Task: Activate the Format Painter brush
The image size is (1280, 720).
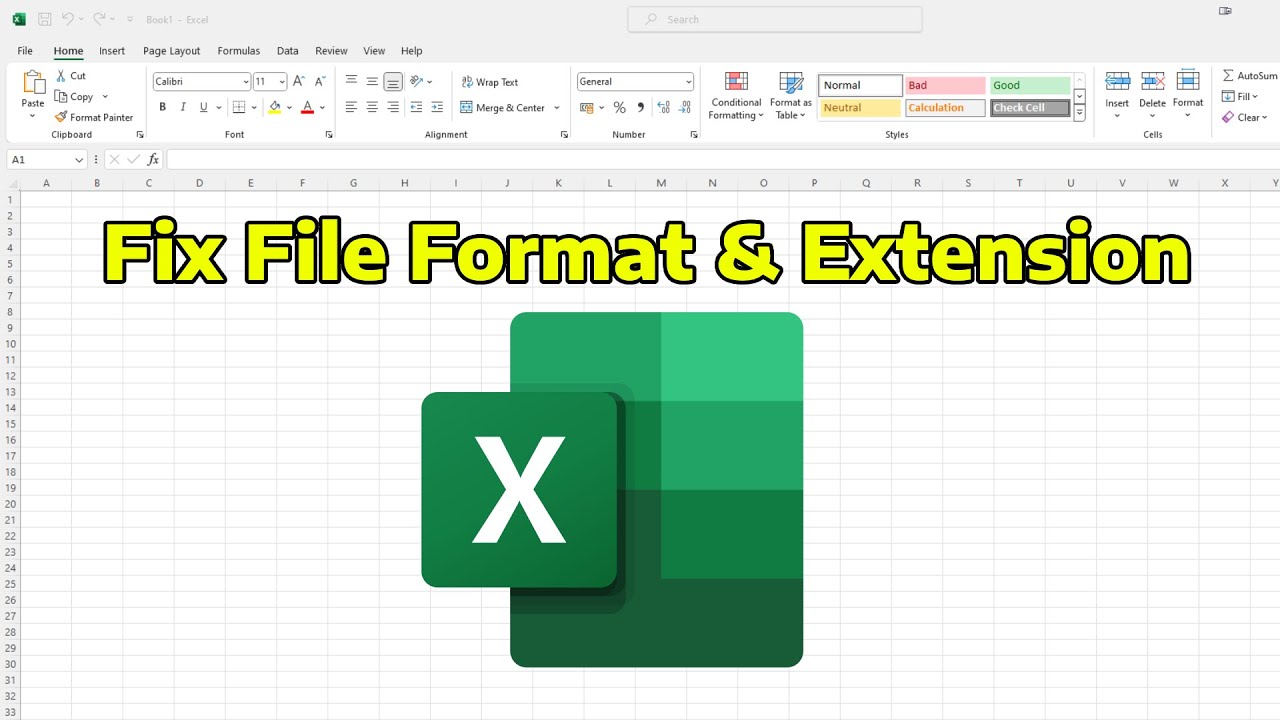Action: (x=61, y=117)
